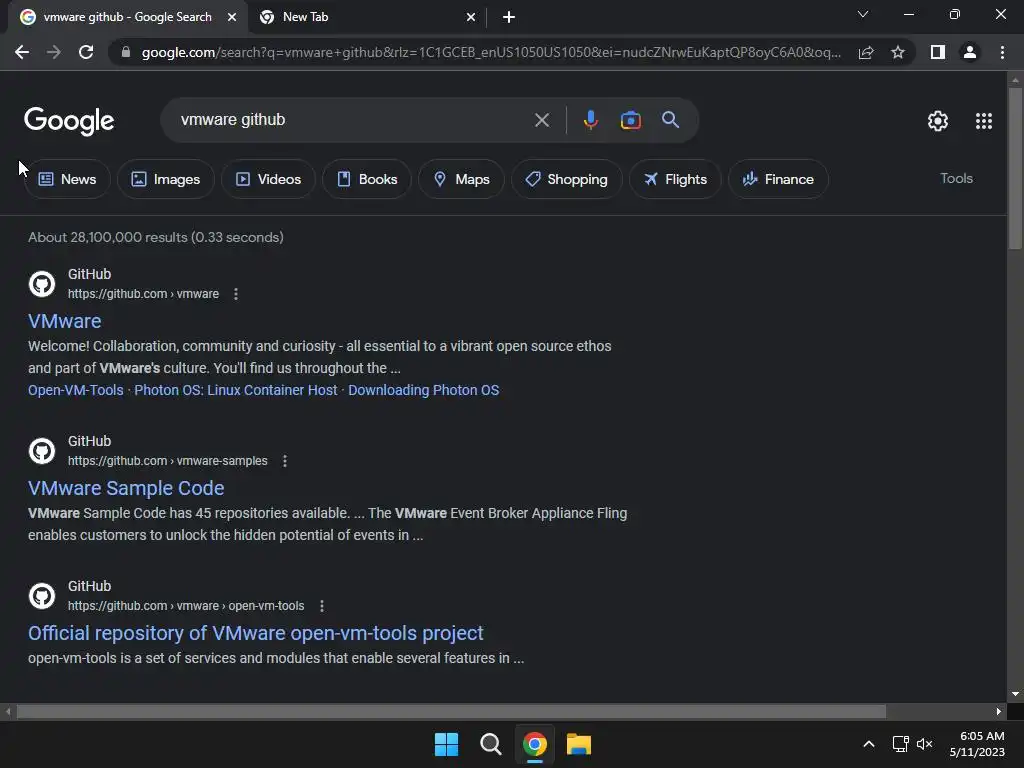The width and height of the screenshot is (1024, 768).
Task: Open more options for the vmware-samples result
Action: (x=285, y=461)
